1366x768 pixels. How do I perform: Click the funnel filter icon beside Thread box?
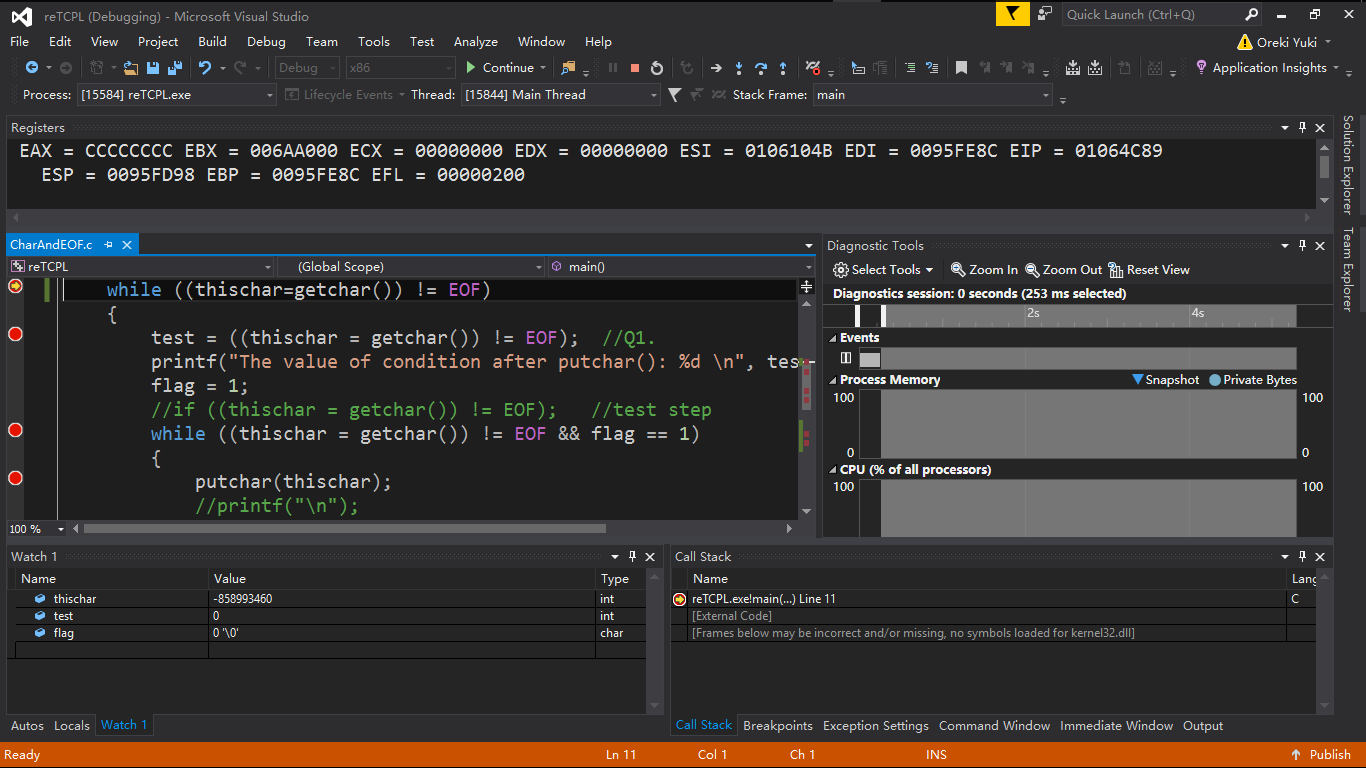click(675, 94)
